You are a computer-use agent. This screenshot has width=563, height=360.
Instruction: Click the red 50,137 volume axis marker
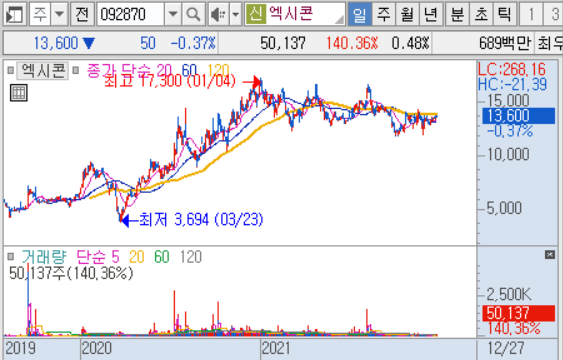[x=518, y=313]
